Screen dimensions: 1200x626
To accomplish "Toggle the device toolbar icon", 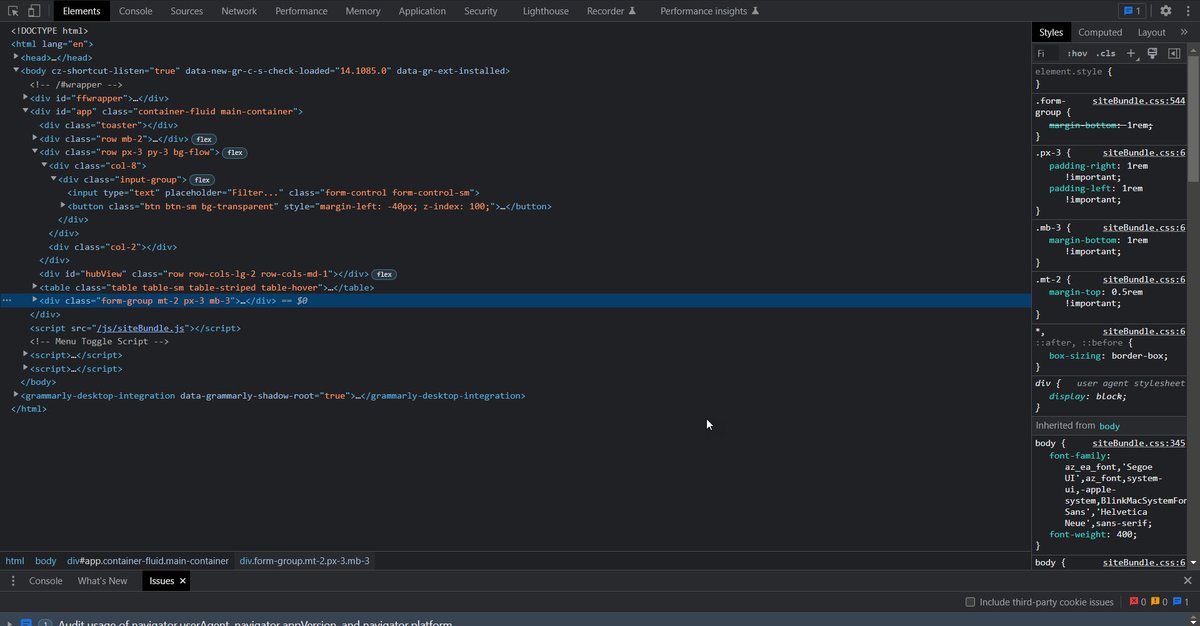I will coord(34,11).
